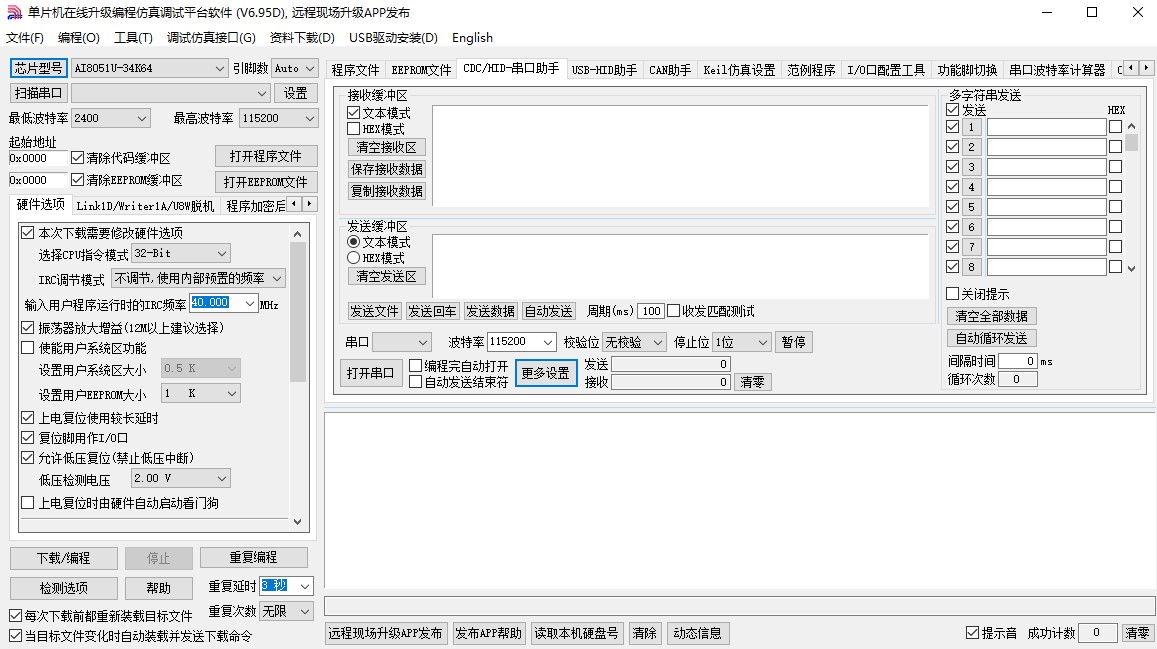Image resolution: width=1157 pixels, height=649 pixels.
Task: Toggle 复位脚用作I/O口 checkbox
Action: click(x=28, y=438)
